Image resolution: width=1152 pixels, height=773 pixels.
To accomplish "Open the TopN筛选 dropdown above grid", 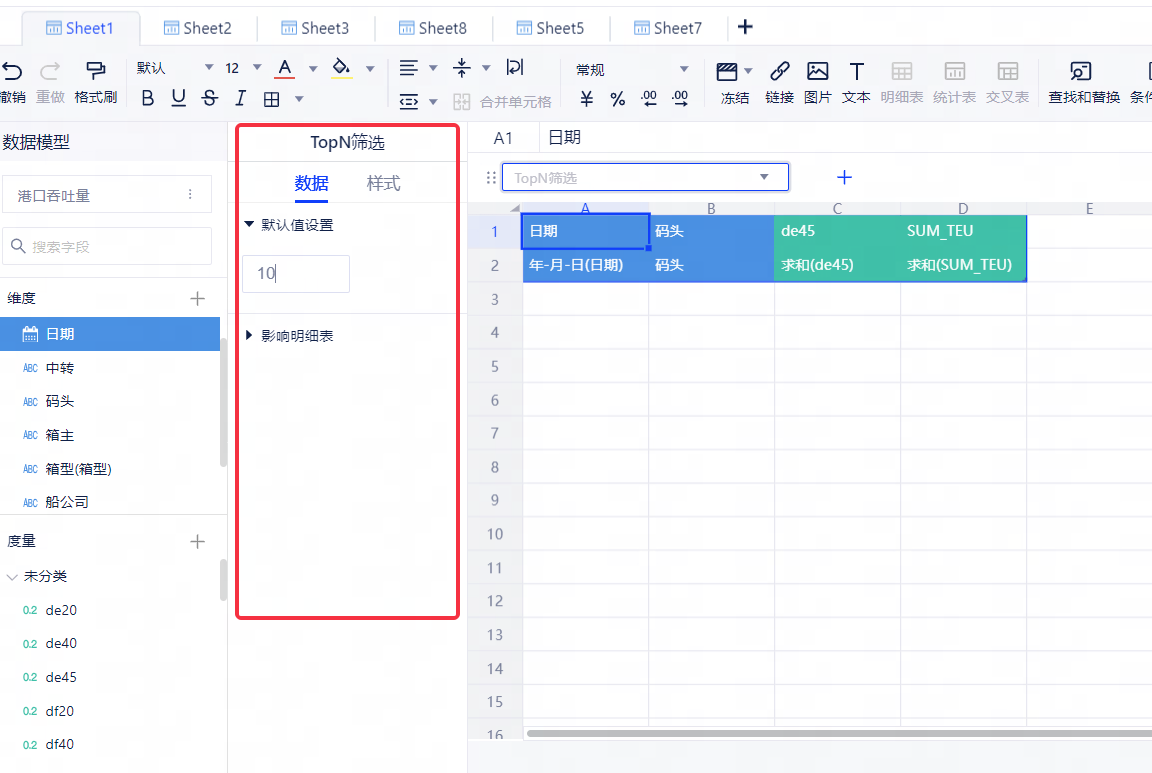I will (x=764, y=177).
